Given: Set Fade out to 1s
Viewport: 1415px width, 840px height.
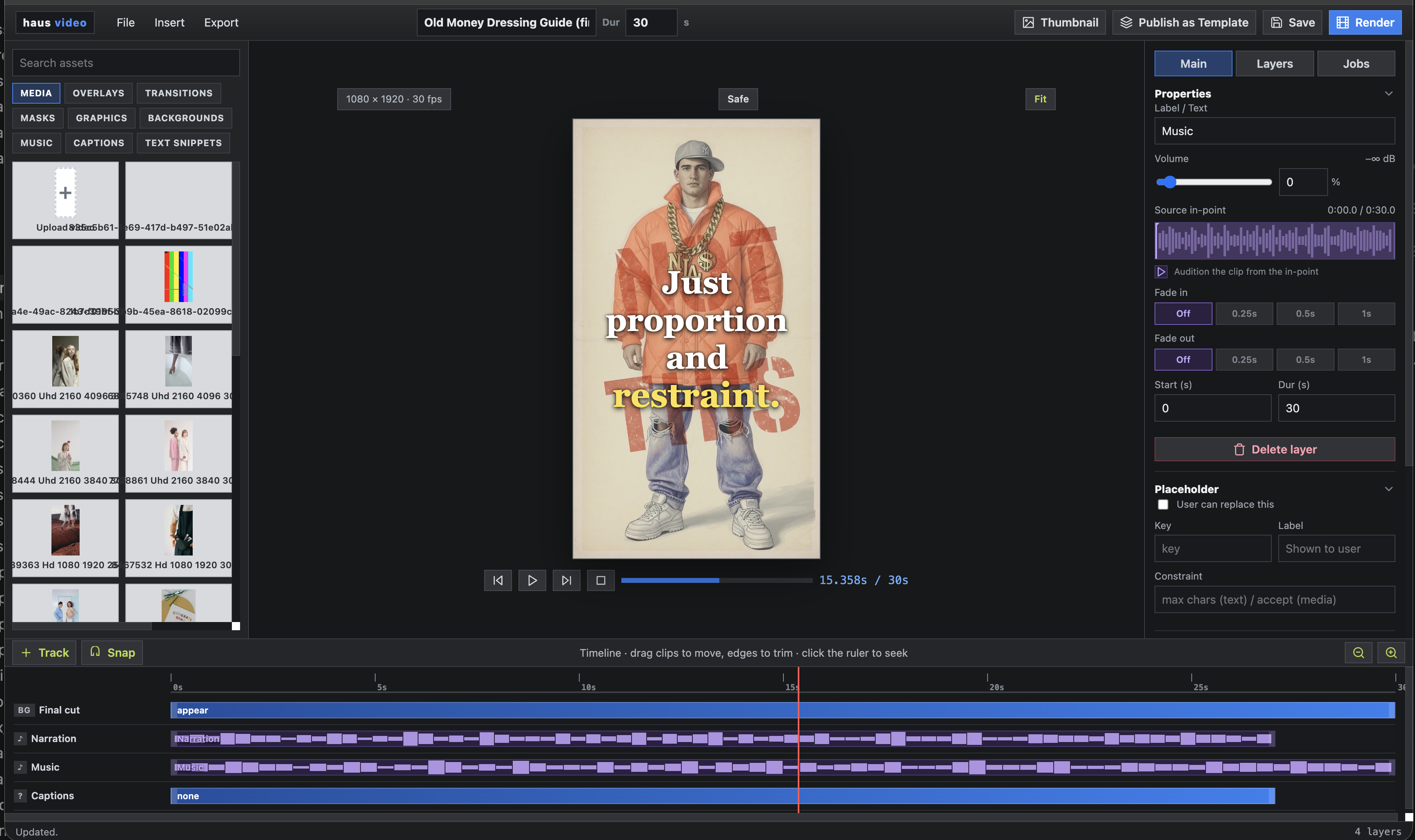Looking at the screenshot, I should pyautogui.click(x=1366, y=360).
